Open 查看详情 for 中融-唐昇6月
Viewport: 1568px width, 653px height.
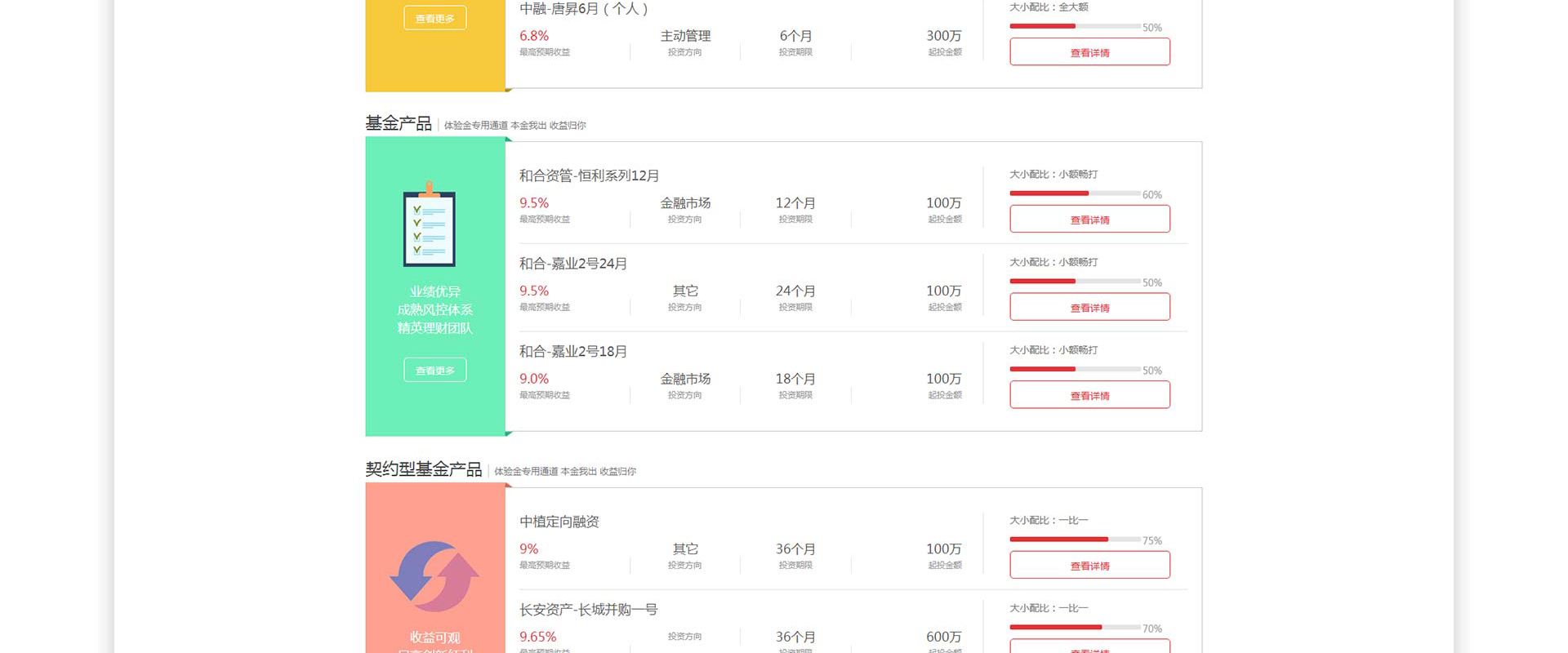(x=1089, y=52)
